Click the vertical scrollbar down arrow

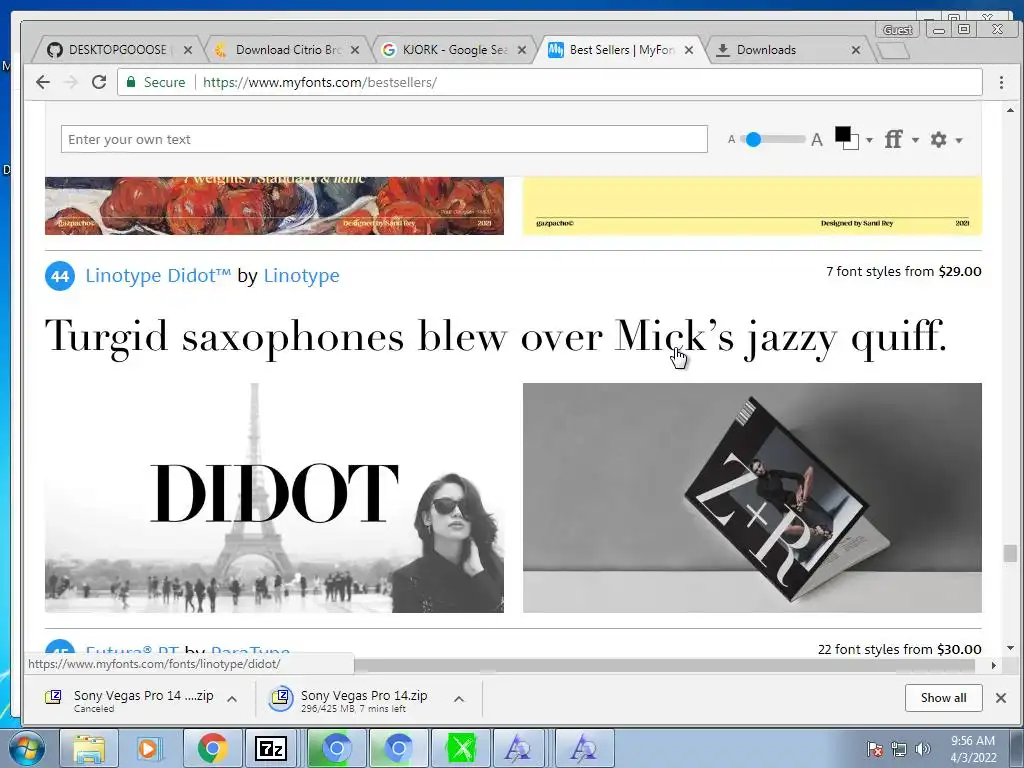pyautogui.click(x=1010, y=648)
